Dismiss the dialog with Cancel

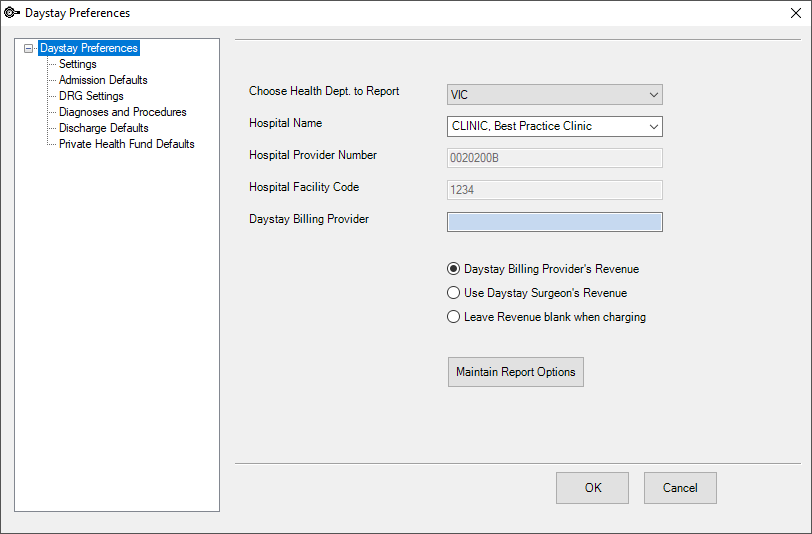click(680, 488)
